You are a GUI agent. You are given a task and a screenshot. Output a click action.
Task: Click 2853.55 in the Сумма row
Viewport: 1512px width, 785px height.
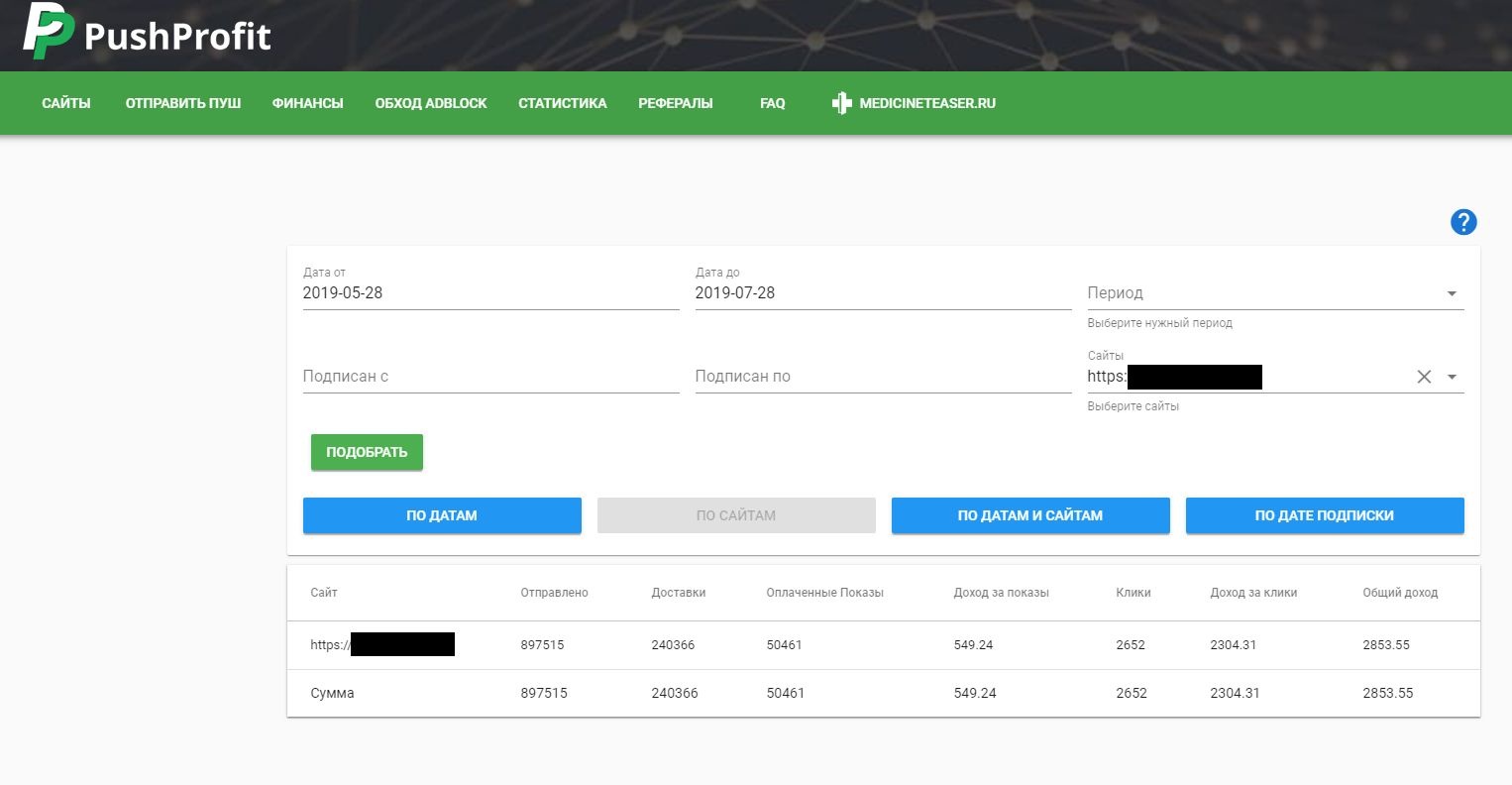tap(1388, 693)
